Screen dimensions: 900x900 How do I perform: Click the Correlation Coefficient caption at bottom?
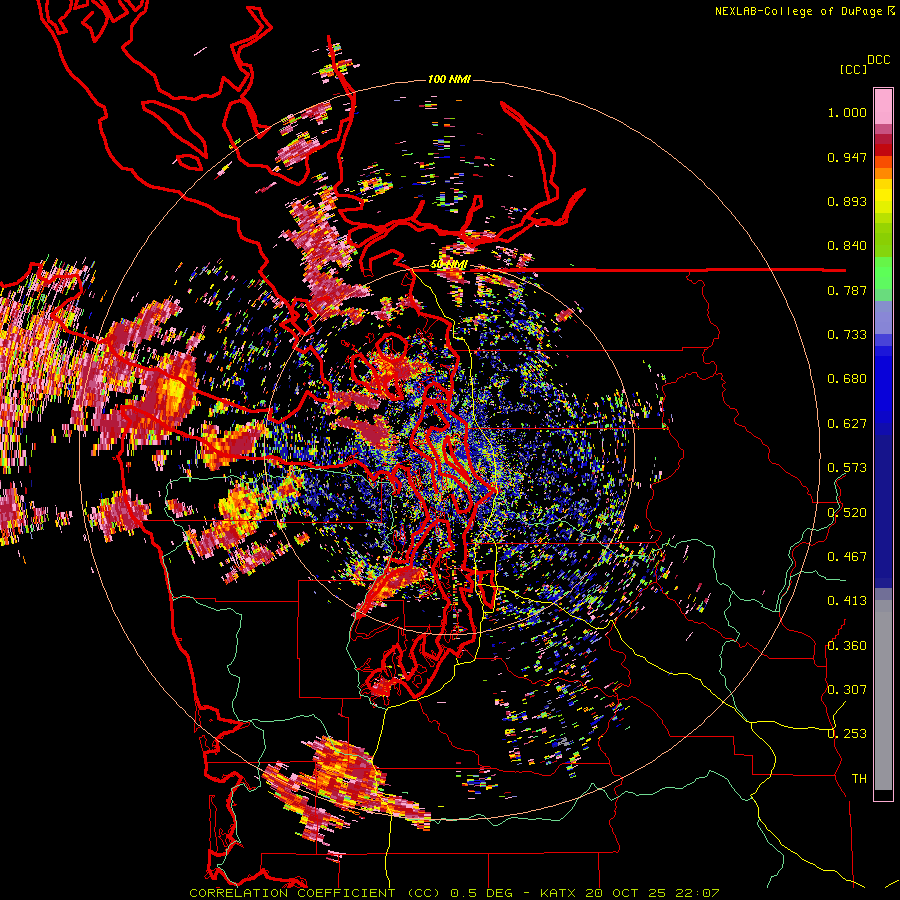click(453, 893)
